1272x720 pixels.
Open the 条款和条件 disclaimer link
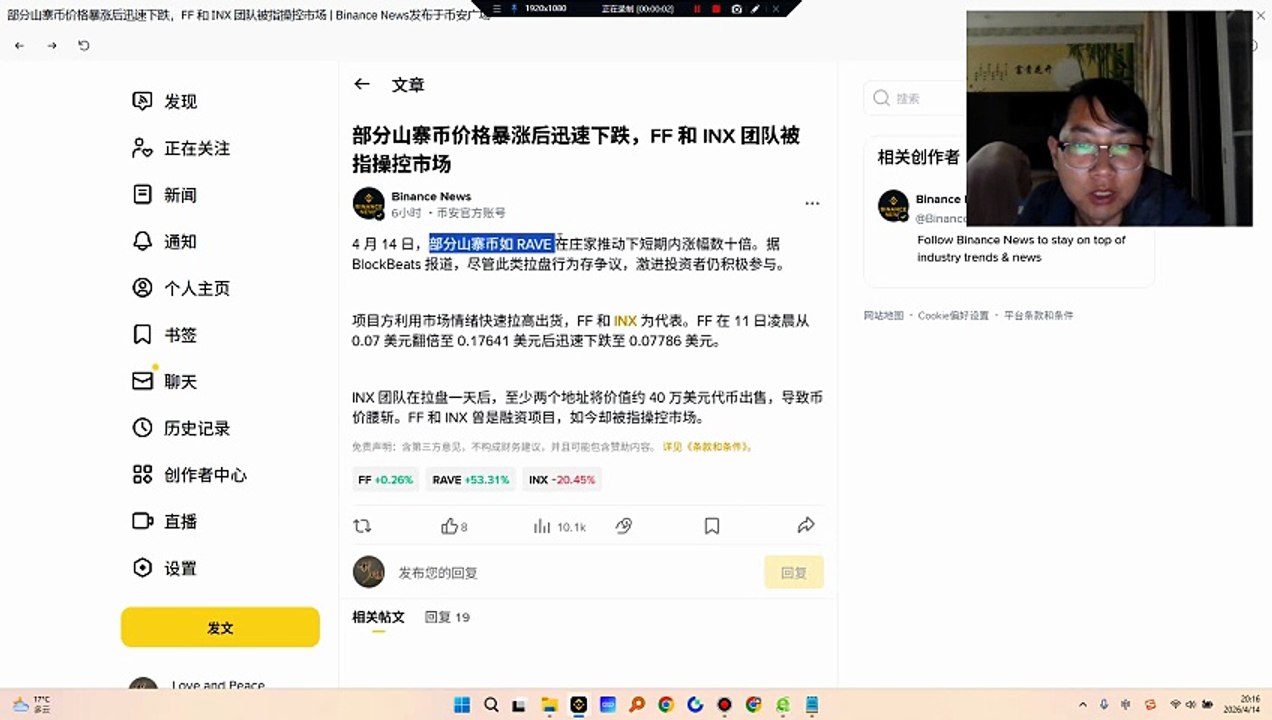coord(707,447)
